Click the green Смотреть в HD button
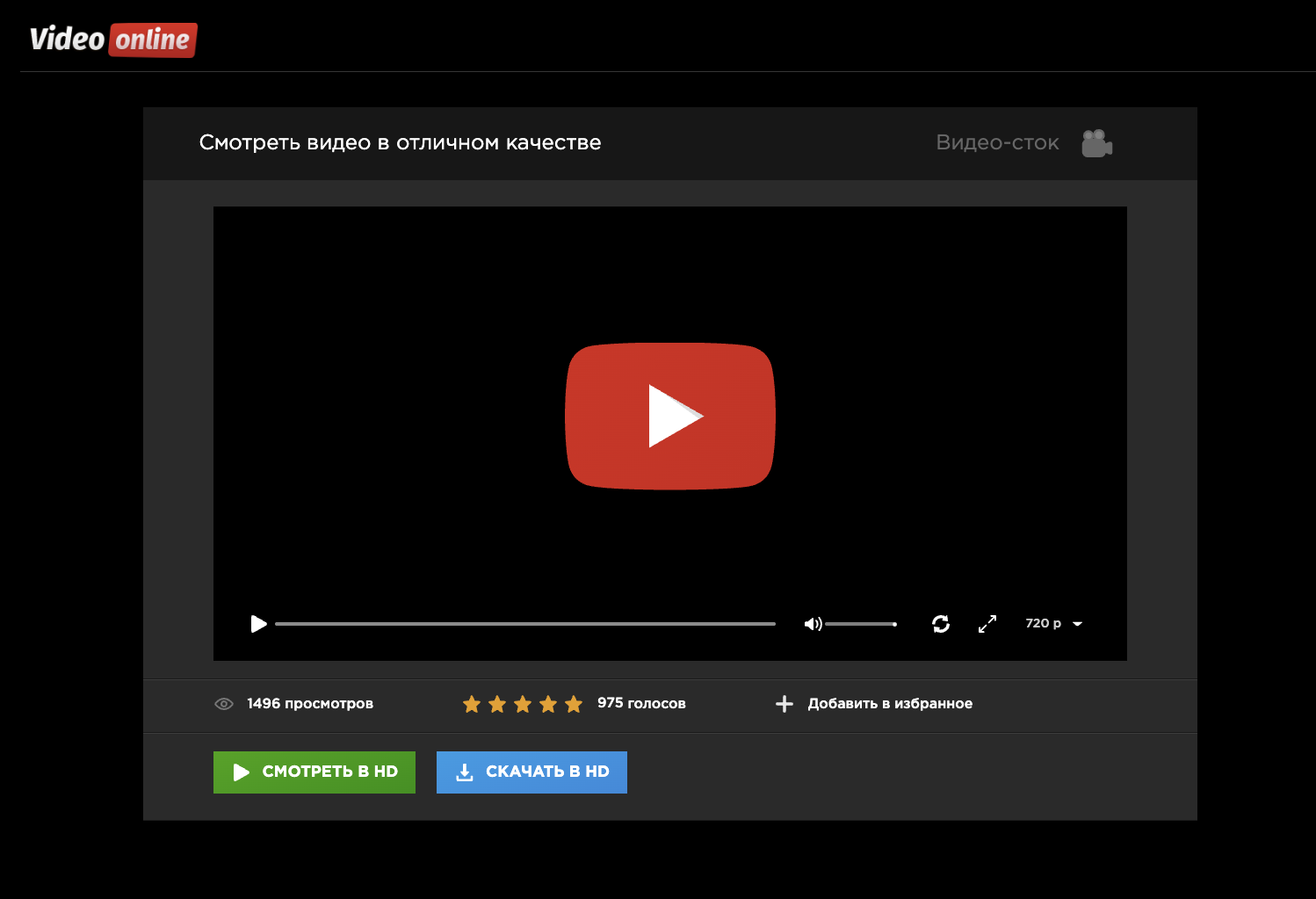This screenshot has height=899, width=1316. pyautogui.click(x=314, y=772)
